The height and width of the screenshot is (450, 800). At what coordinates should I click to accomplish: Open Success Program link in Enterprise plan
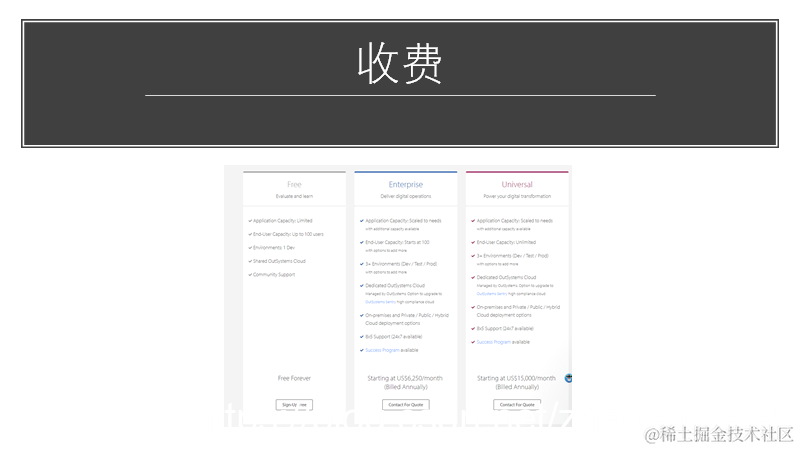point(382,350)
